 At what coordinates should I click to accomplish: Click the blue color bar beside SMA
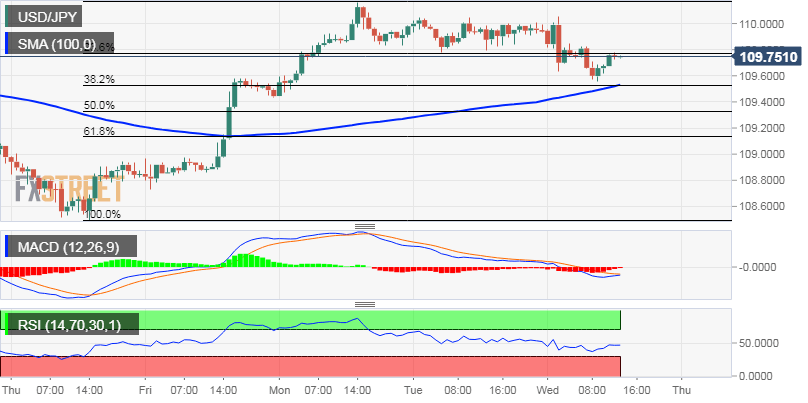pyautogui.click(x=8, y=44)
